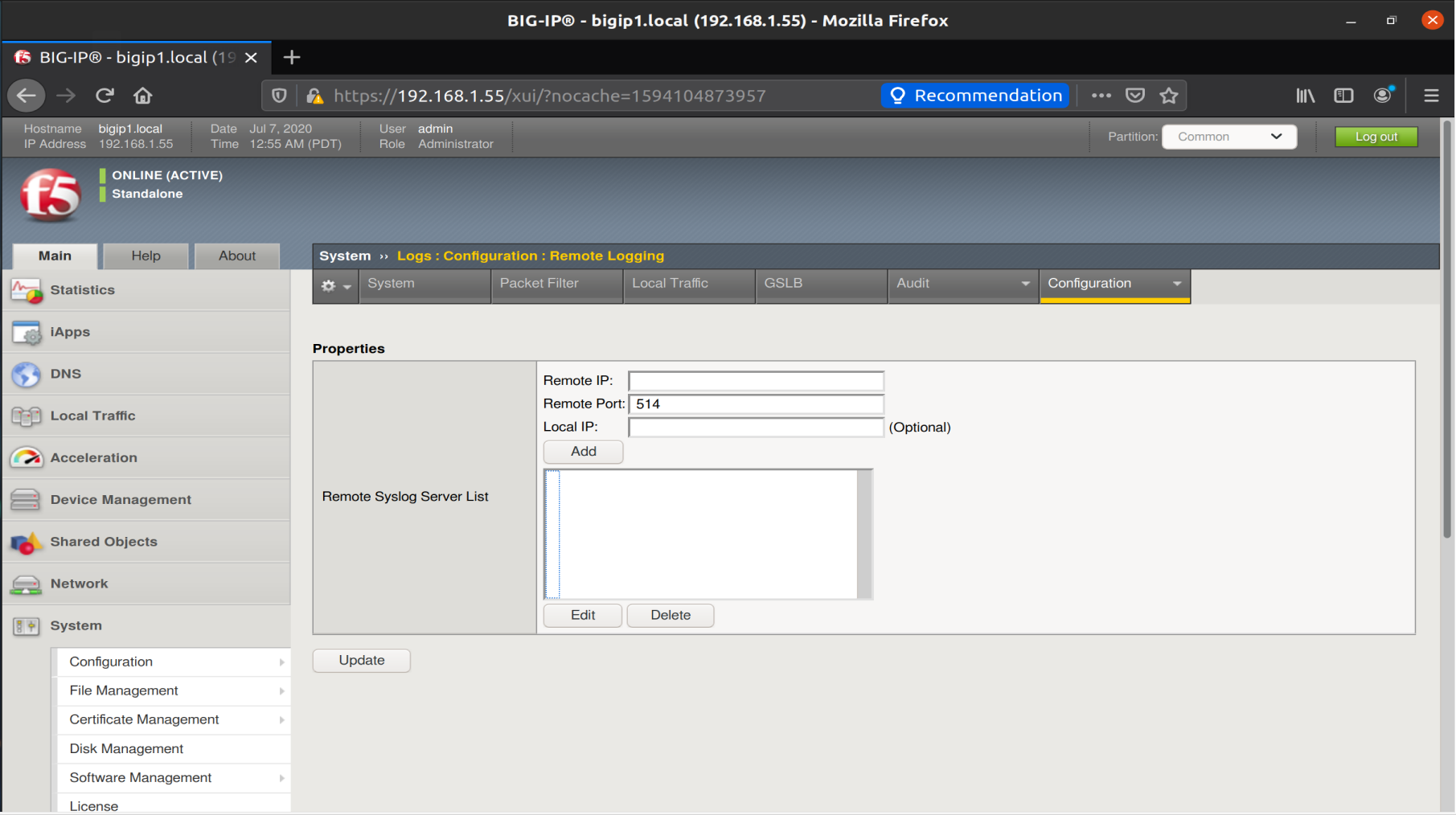Click the page vertical scrollbar
This screenshot has height=815, width=1456.
tap(1447, 330)
